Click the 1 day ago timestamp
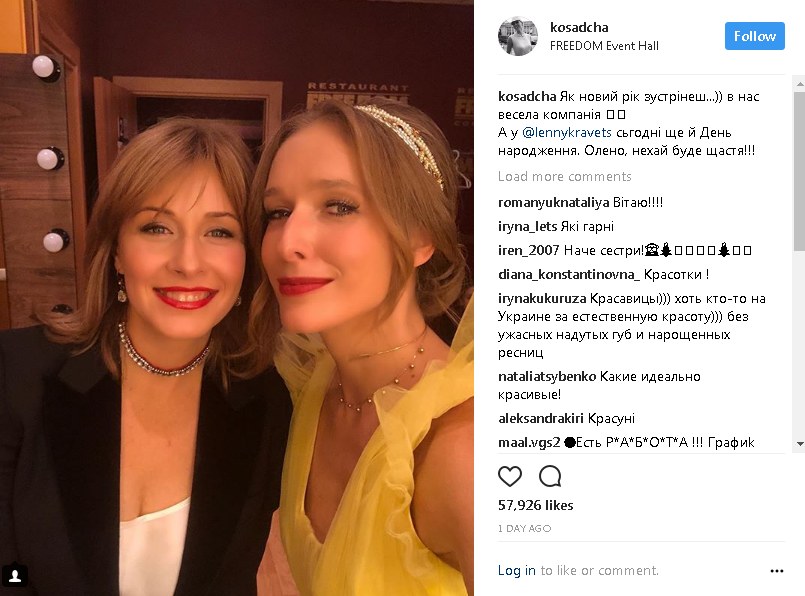Screen dimensions: 805x596 pyautogui.click(x=524, y=528)
